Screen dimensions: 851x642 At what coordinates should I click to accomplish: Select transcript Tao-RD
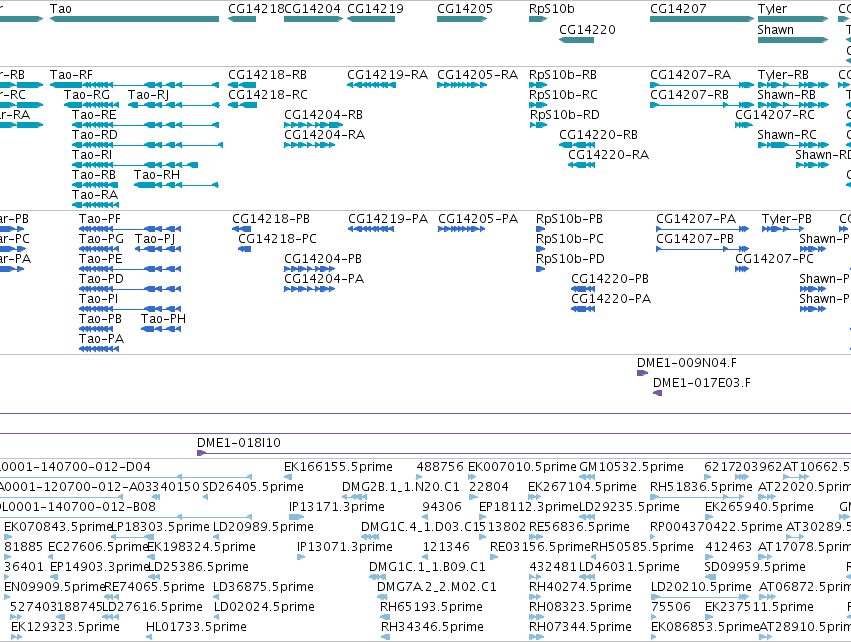(x=147, y=145)
